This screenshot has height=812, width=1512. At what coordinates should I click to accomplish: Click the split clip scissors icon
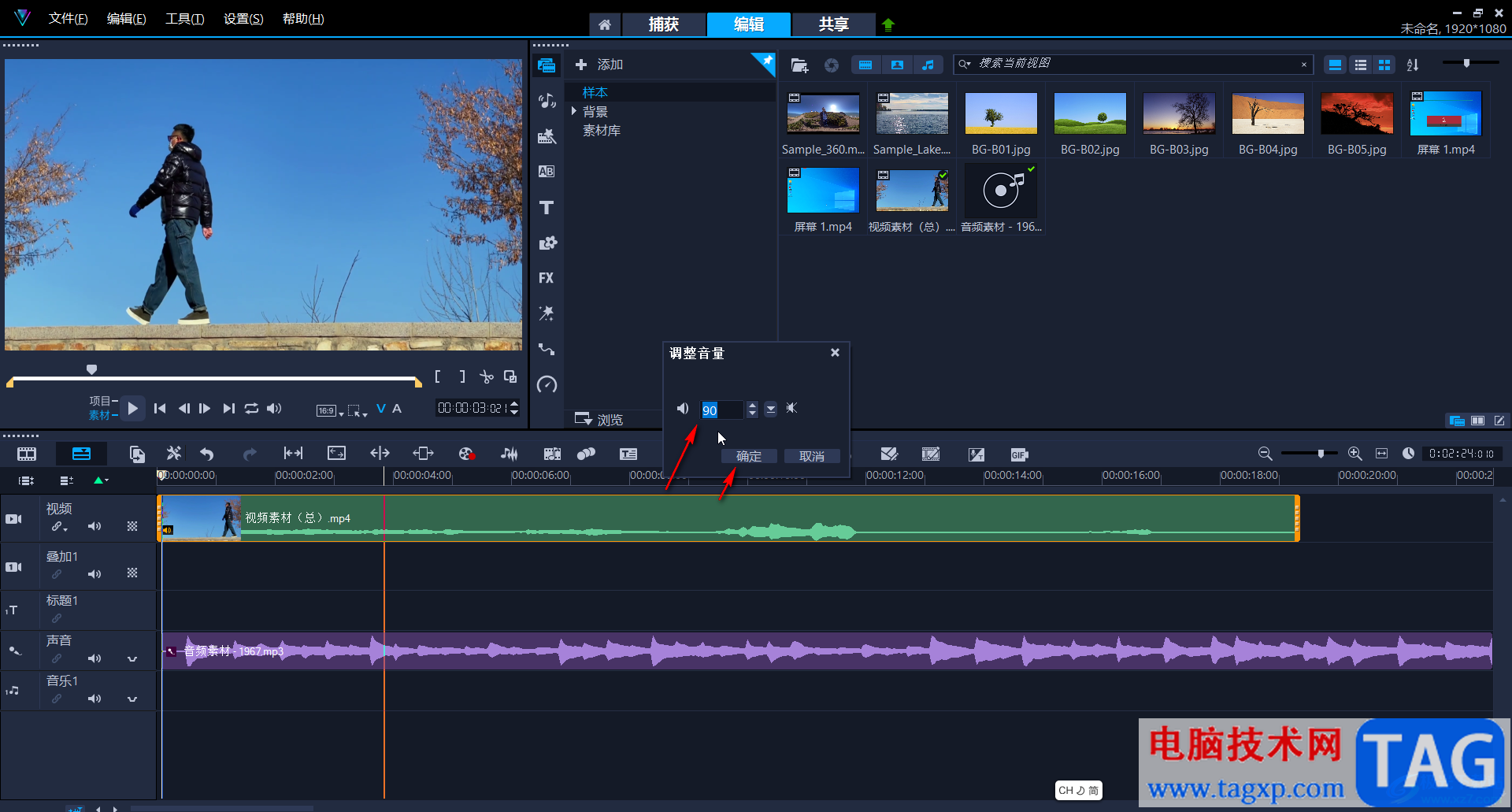pos(487,377)
